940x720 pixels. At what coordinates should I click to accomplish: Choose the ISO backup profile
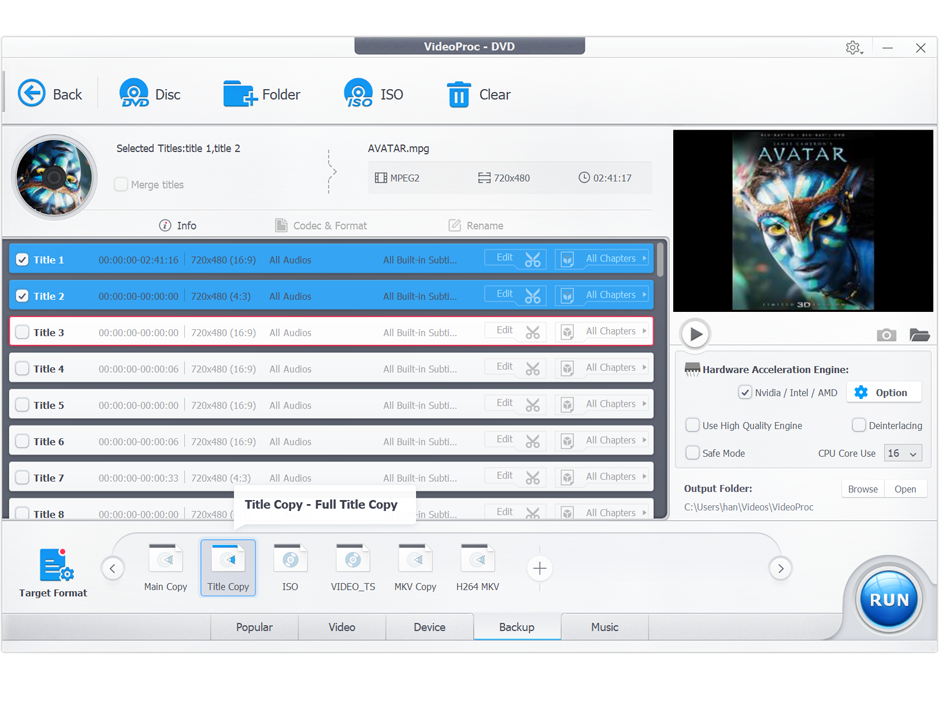290,568
